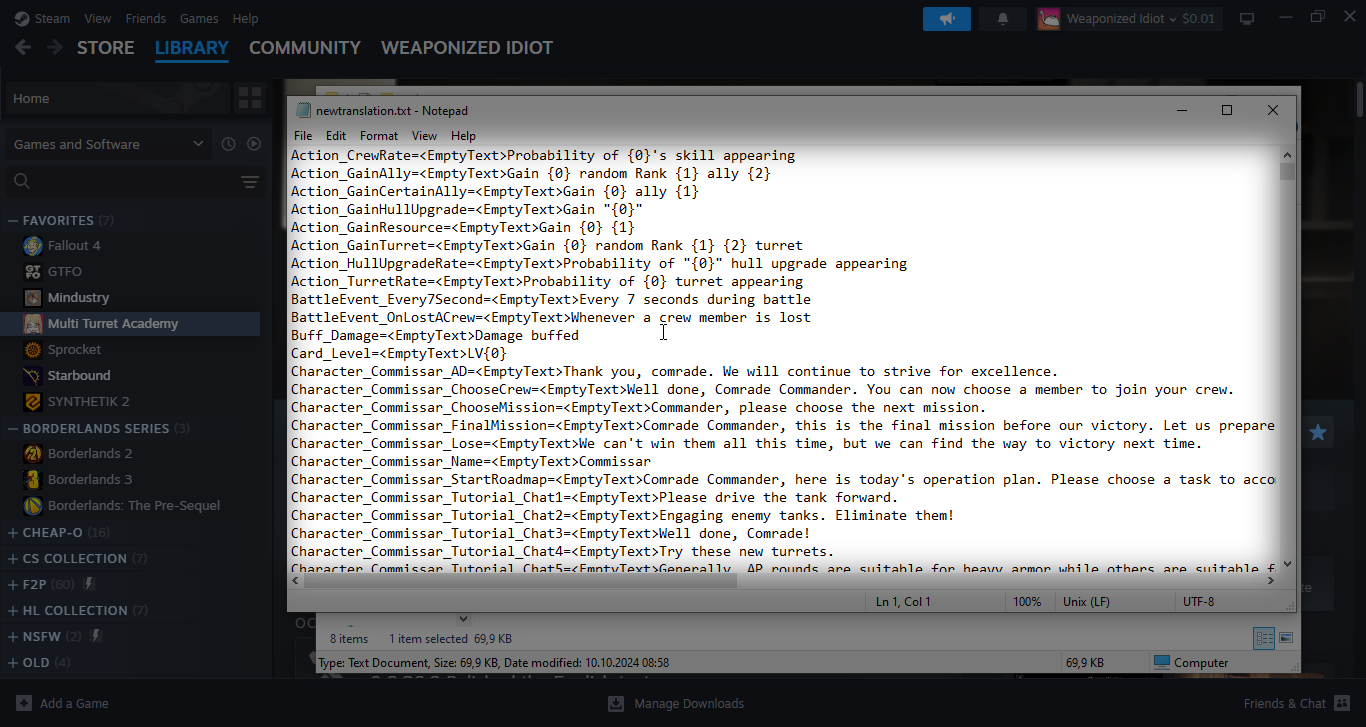Click the Character_Commissar_Name line in Notepad
This screenshot has height=727, width=1366.
pyautogui.click(x=471, y=461)
